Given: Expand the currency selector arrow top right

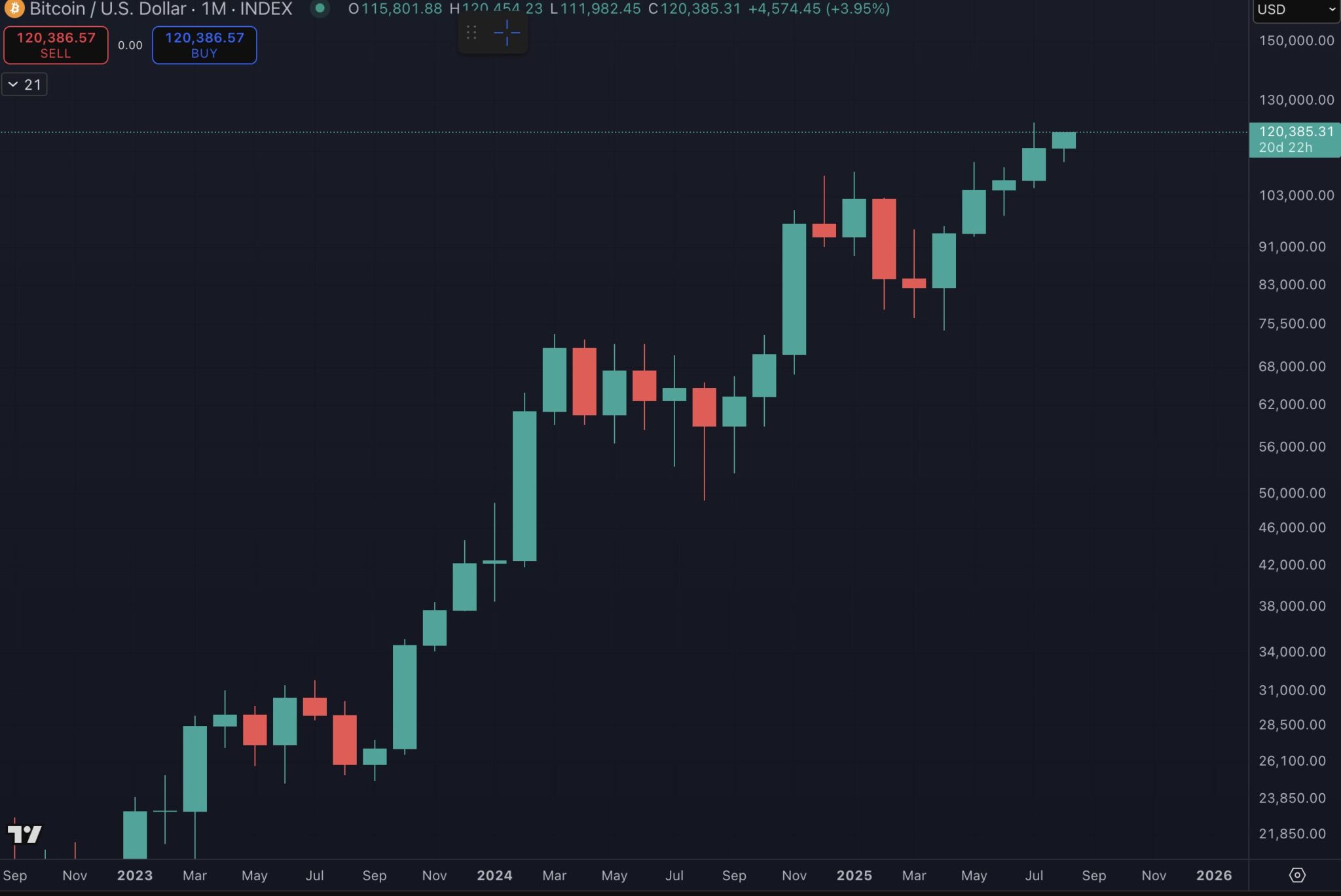Looking at the screenshot, I should (x=1332, y=10).
